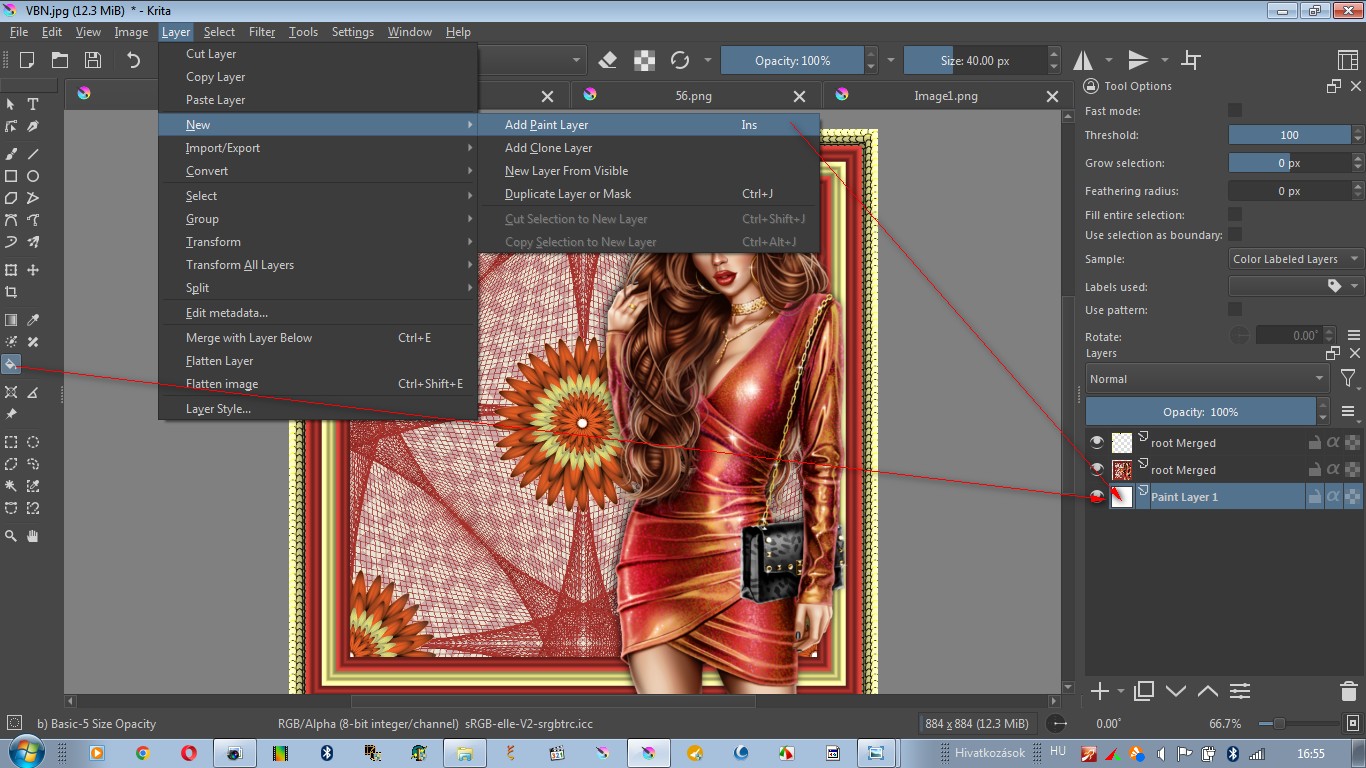Image resolution: width=1366 pixels, height=768 pixels.
Task: Select the Bezier Curve tool
Action: [11, 220]
